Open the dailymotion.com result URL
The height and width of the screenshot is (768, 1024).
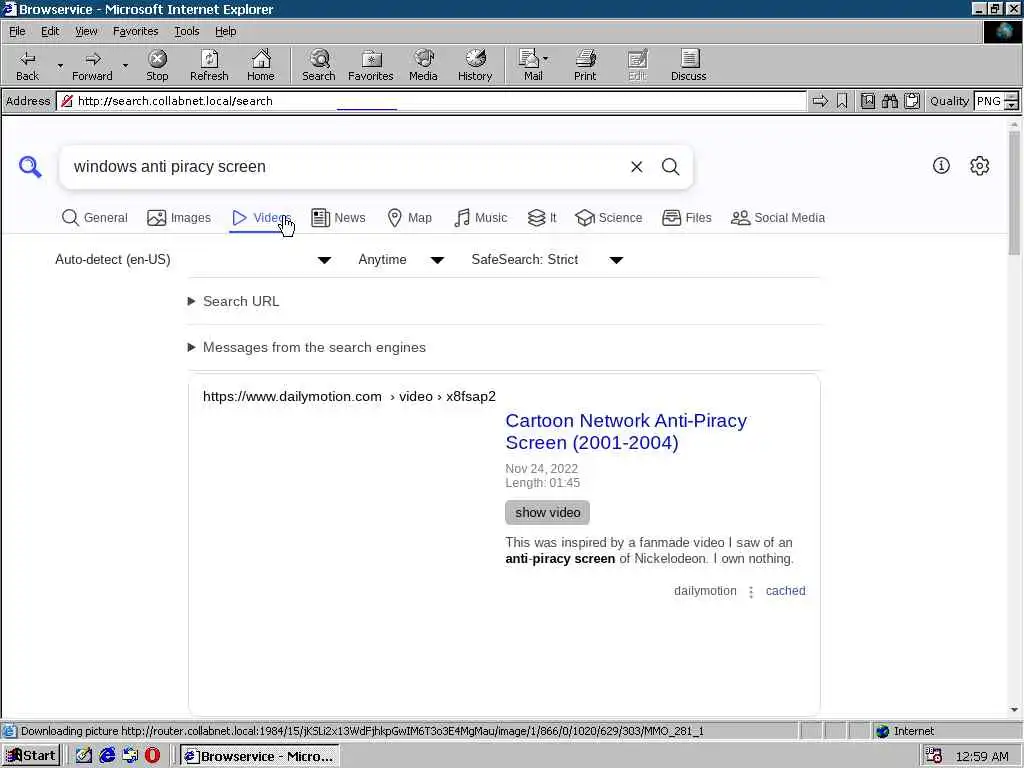tap(349, 396)
